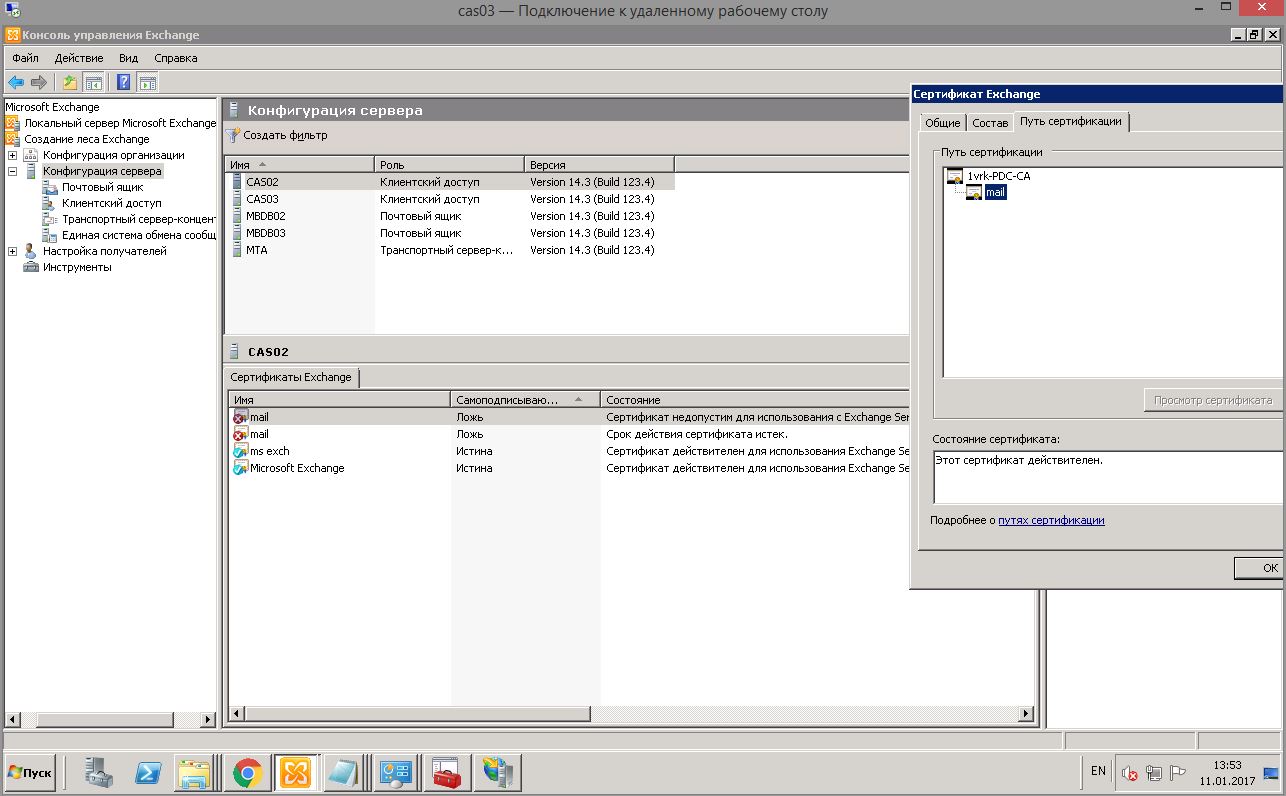
Task: Click the OK button in certificate dialog
Action: [1264, 568]
